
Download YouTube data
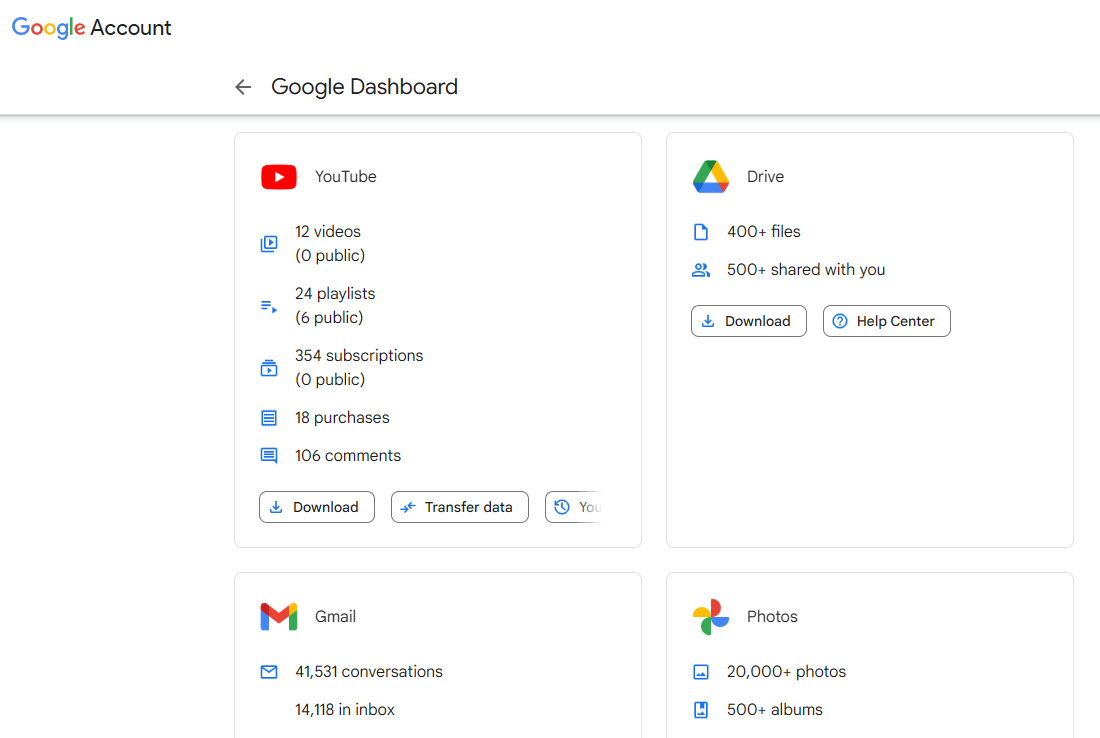(x=317, y=507)
